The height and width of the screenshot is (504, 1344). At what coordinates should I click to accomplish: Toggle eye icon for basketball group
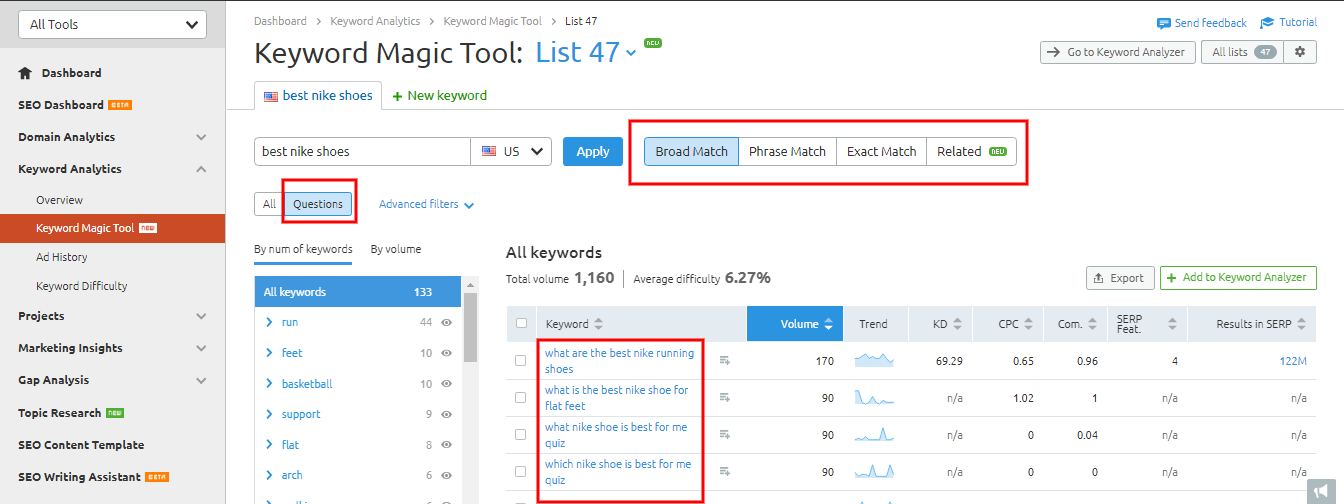tap(447, 384)
